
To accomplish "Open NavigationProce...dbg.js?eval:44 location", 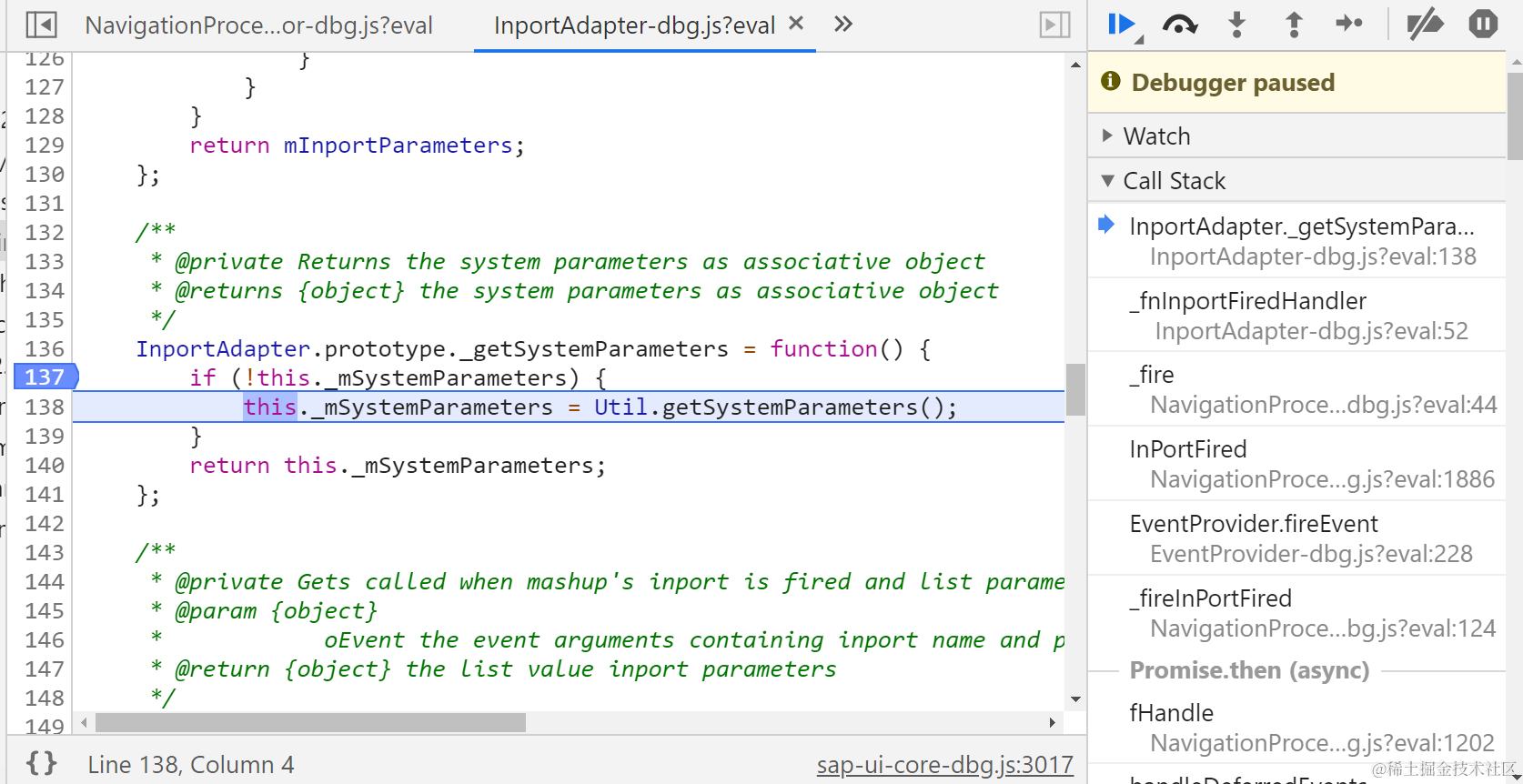I will 1323,405.
